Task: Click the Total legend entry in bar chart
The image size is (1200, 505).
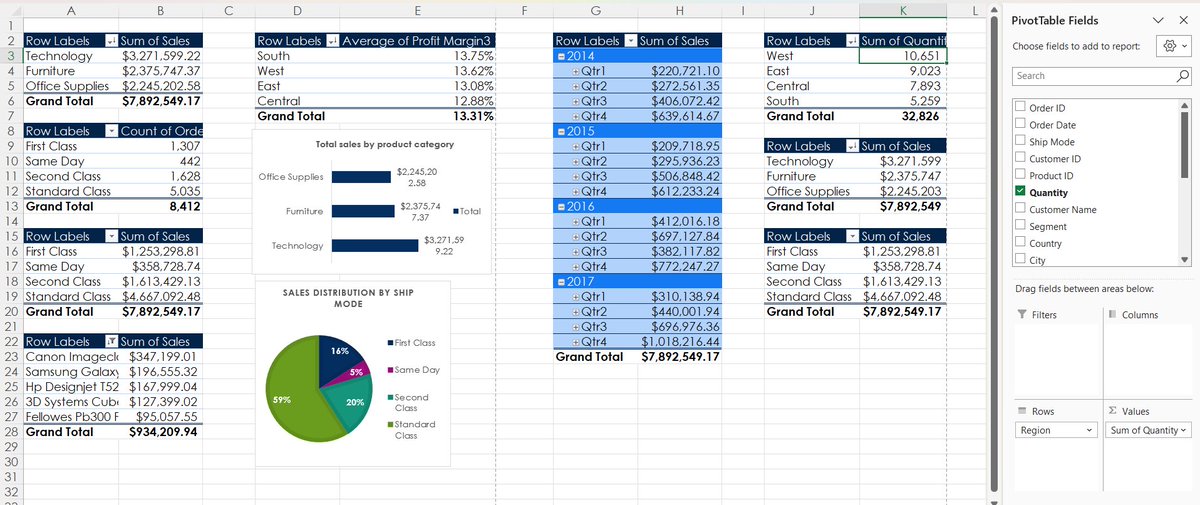Action: pyautogui.click(x=467, y=211)
